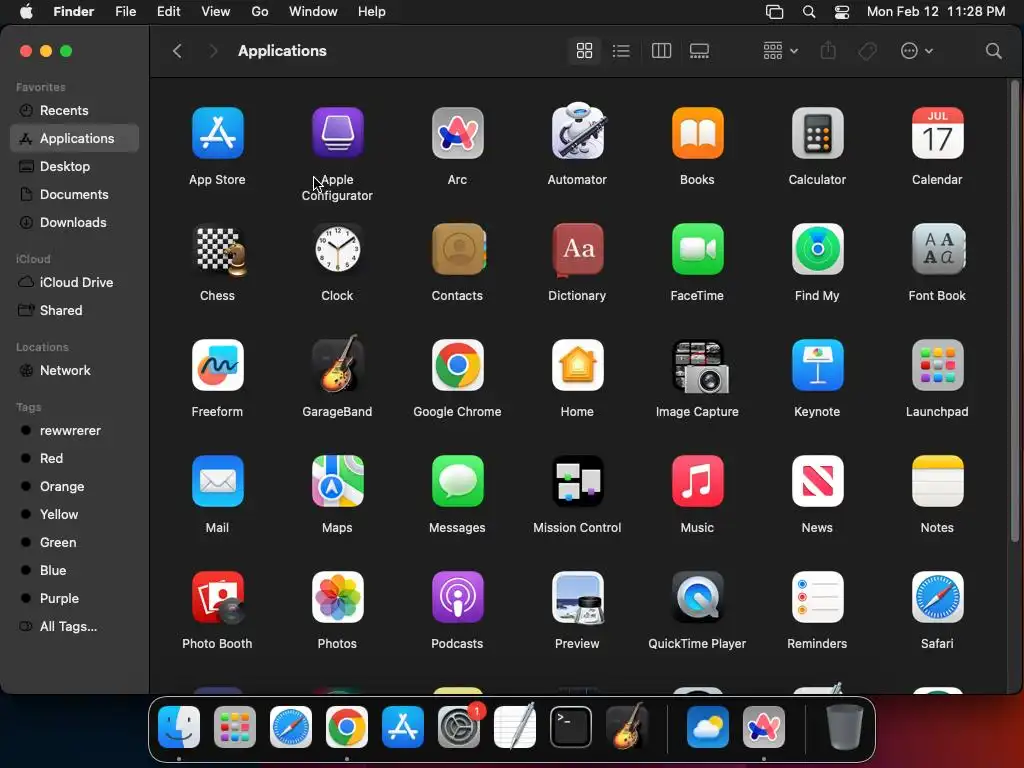Screen dimensions: 1024x768
Task: Select Desktop in the sidebar
Action: pos(74,167)
